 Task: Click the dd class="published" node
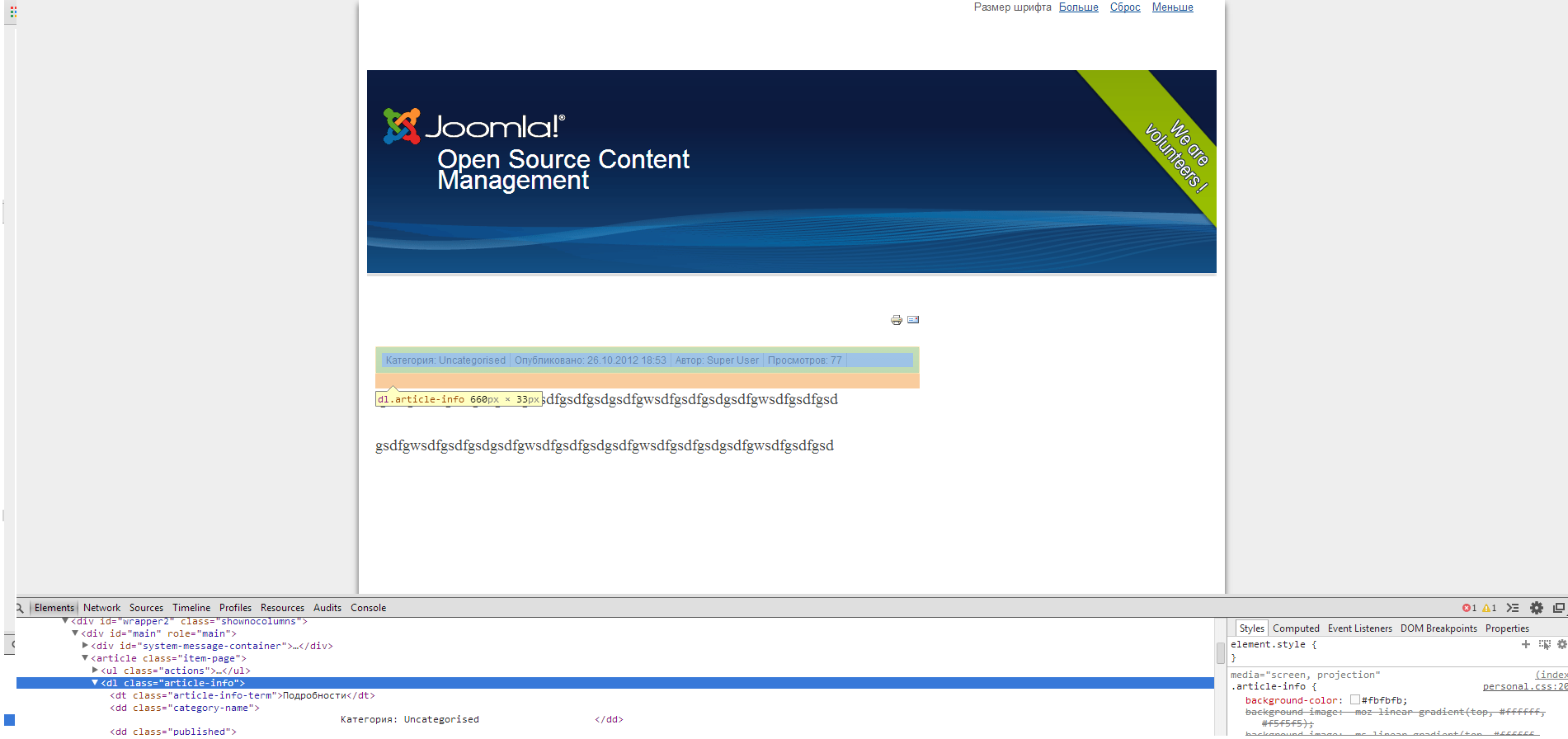click(173, 732)
